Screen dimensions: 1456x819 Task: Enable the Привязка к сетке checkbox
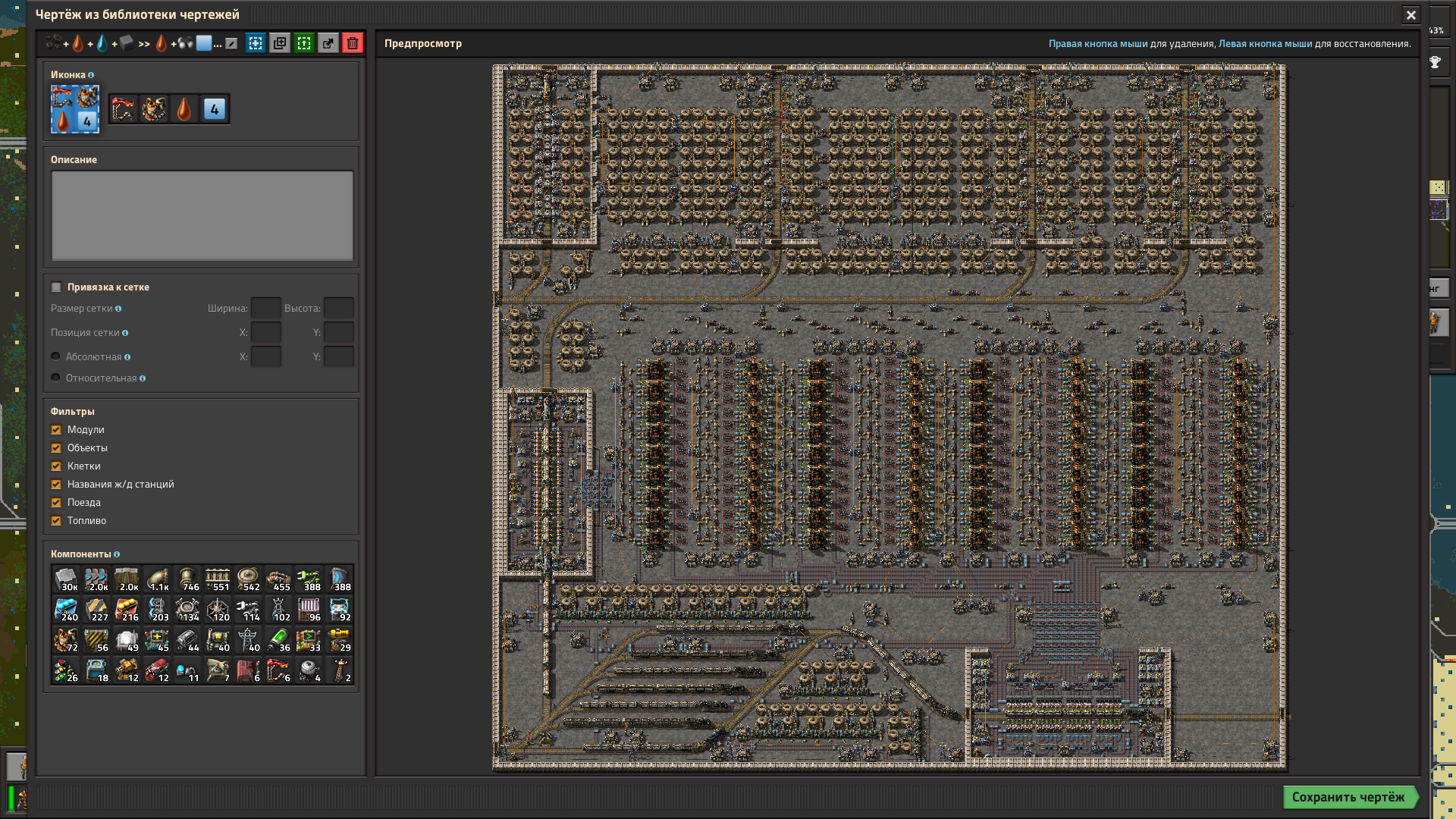[56, 287]
